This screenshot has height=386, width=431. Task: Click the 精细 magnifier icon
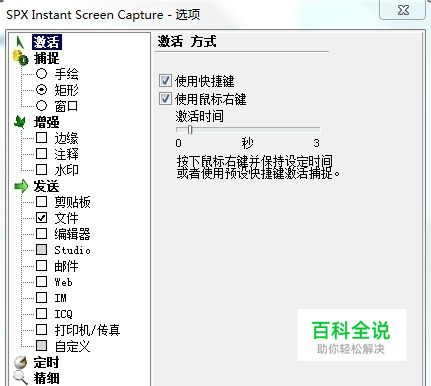[x=20, y=378]
